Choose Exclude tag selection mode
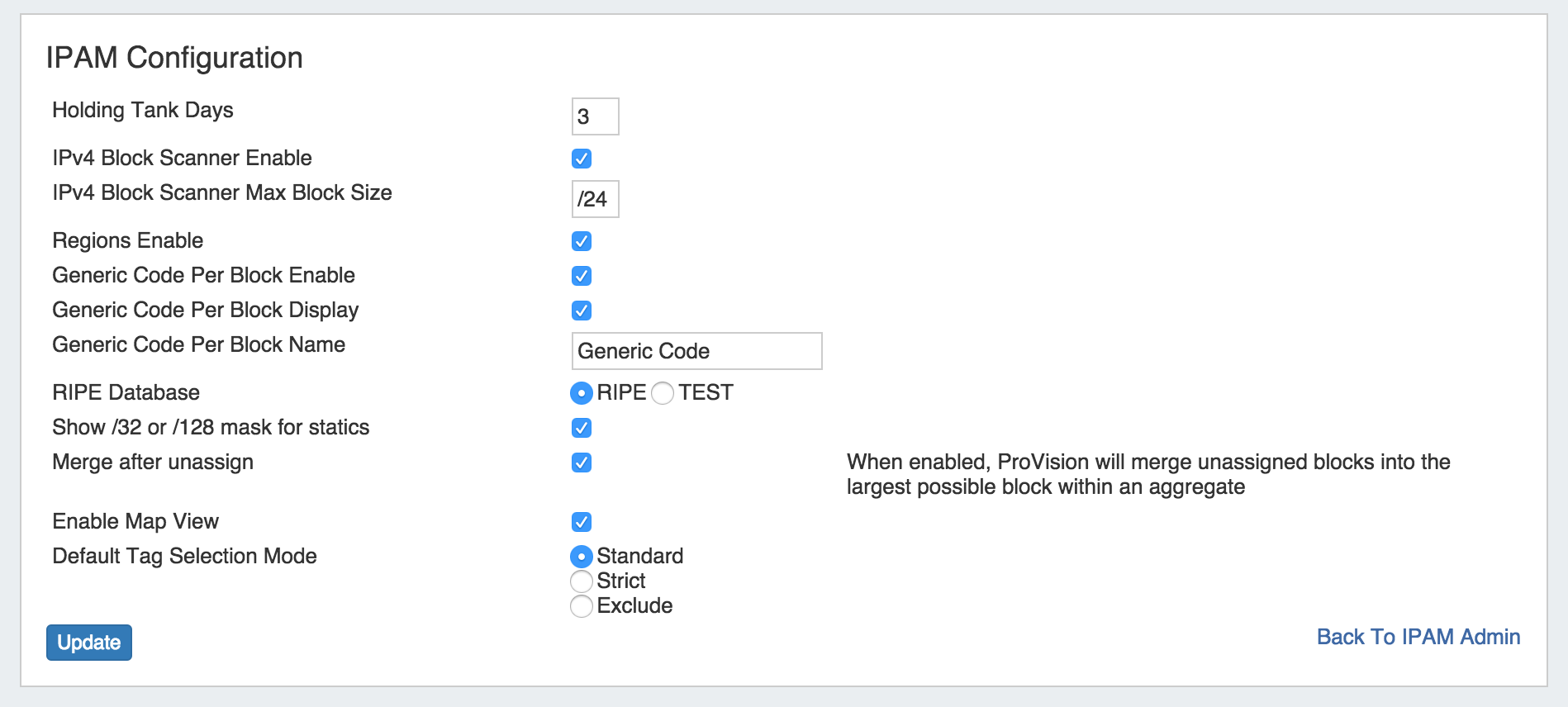This screenshot has width=1568, height=707. (x=582, y=606)
